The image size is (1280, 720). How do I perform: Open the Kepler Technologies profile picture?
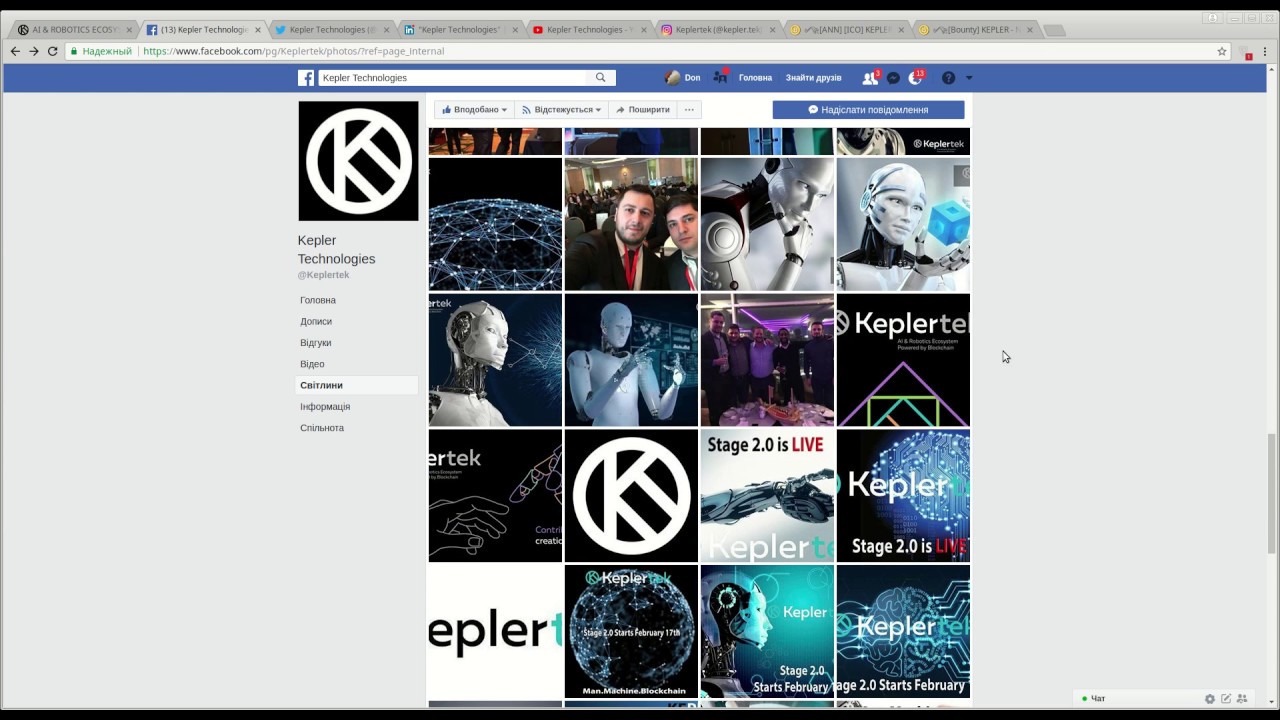(x=358, y=161)
